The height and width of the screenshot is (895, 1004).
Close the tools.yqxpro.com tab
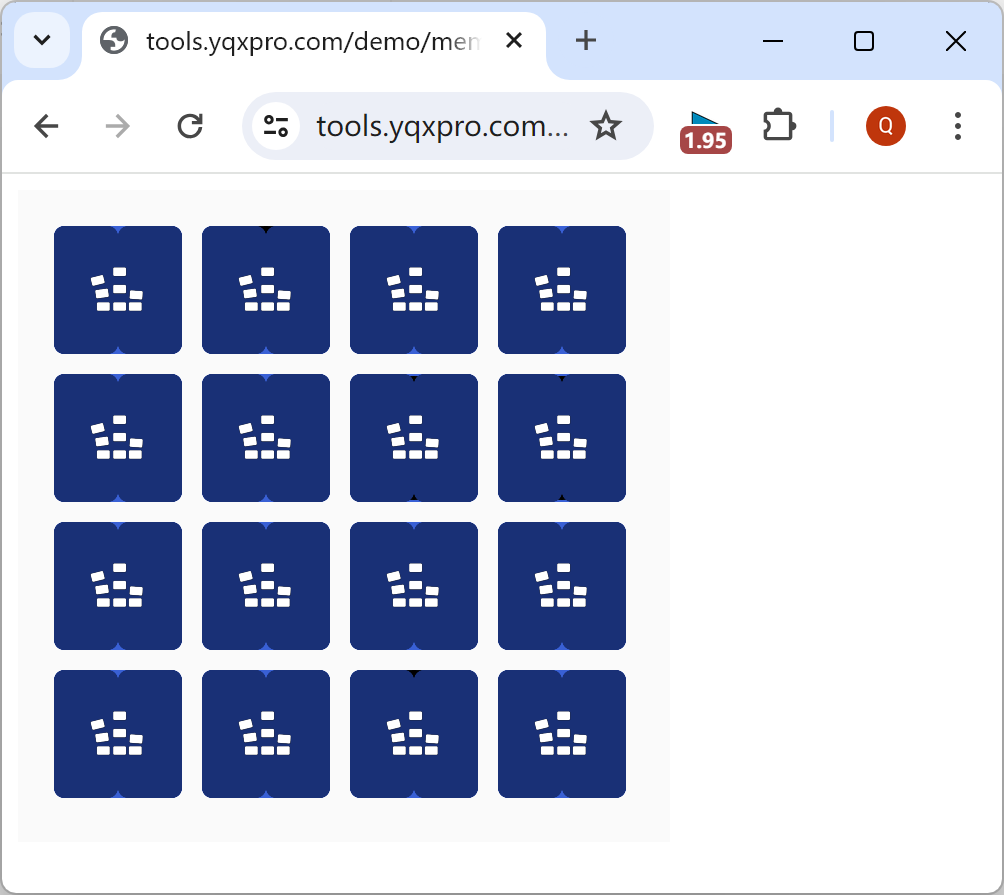[514, 41]
